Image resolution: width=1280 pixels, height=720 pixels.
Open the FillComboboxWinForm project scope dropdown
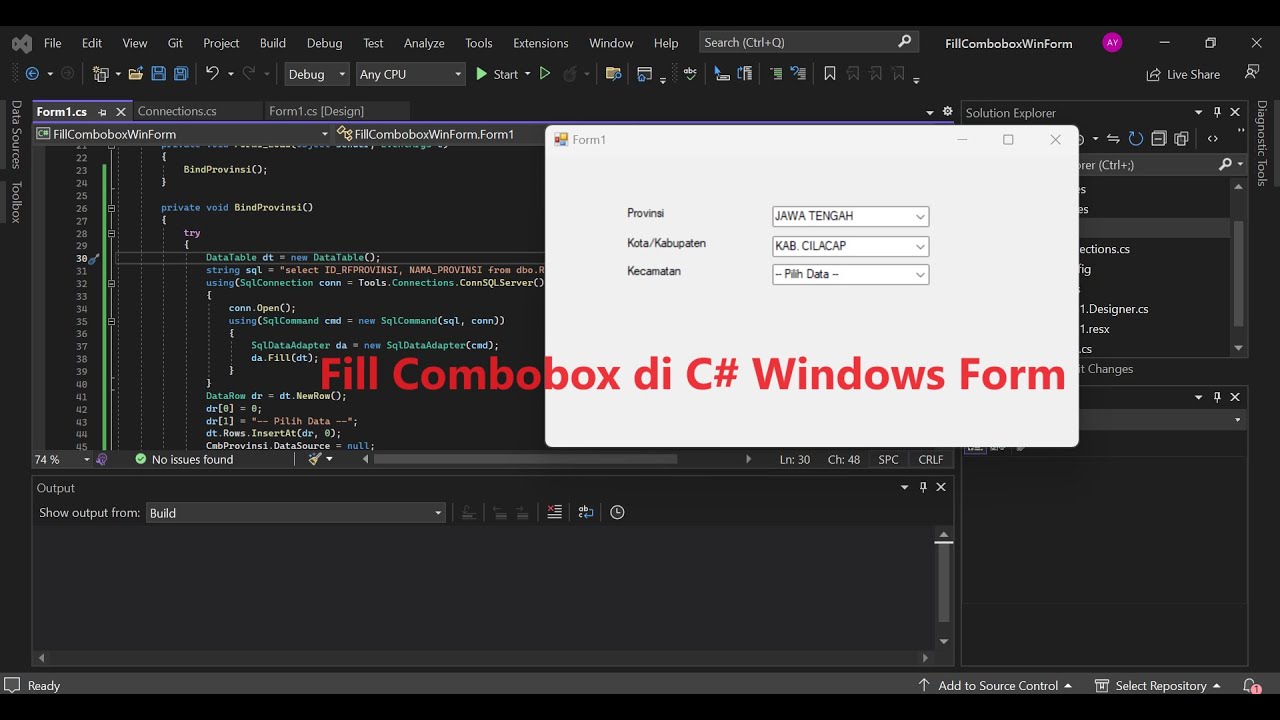tap(182, 134)
